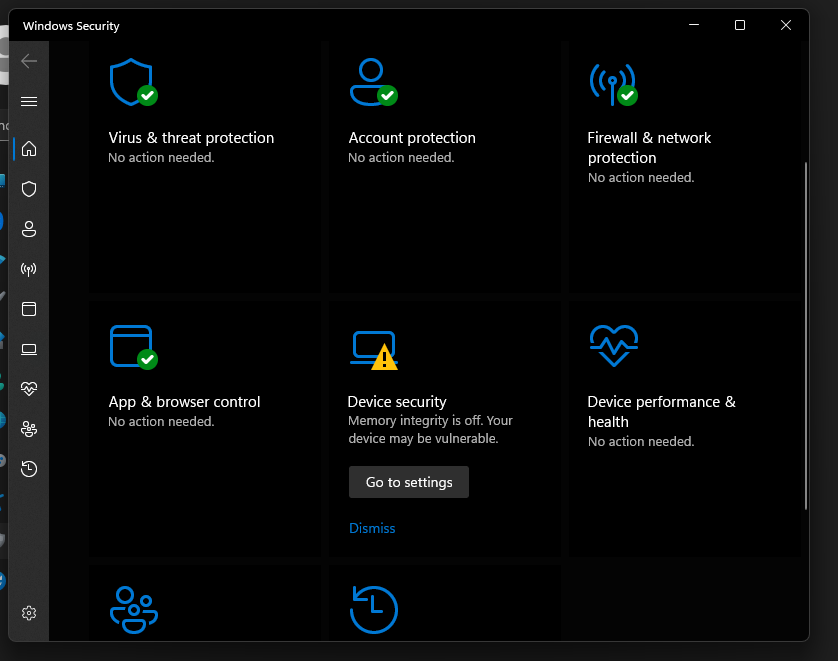Click the large Account protection person icon

pyautogui.click(x=374, y=82)
